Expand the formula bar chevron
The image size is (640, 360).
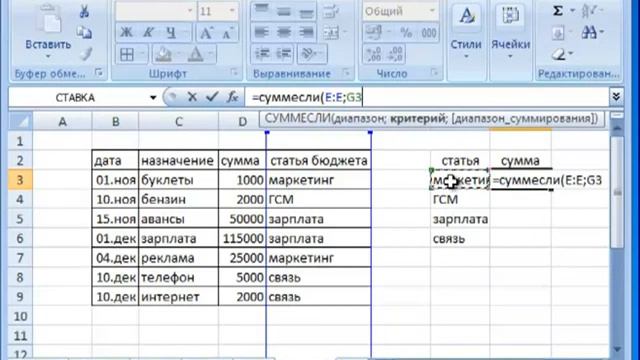616,97
